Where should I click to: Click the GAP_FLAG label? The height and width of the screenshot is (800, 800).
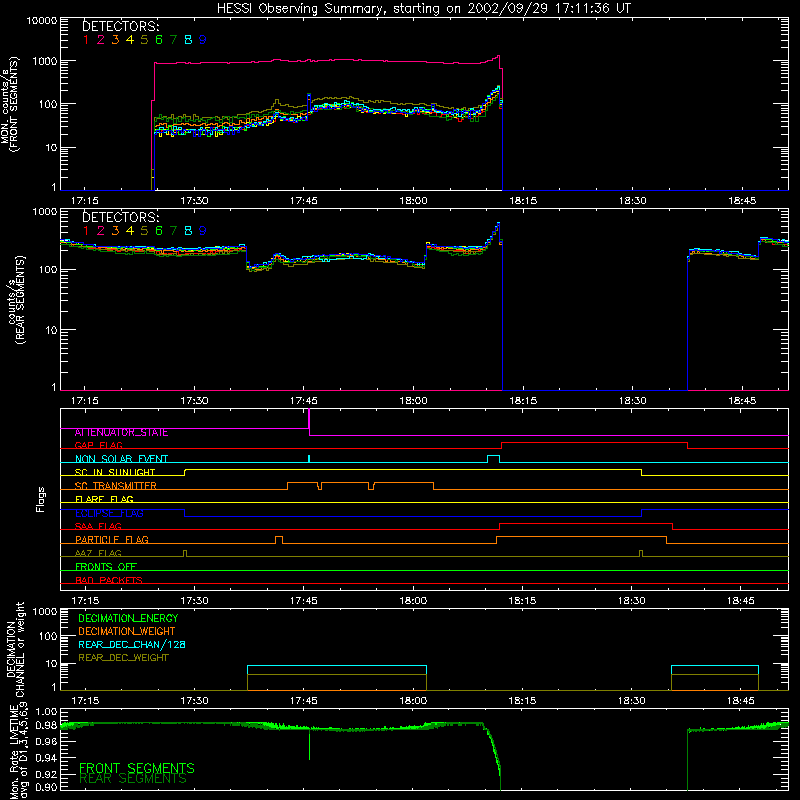98,445
